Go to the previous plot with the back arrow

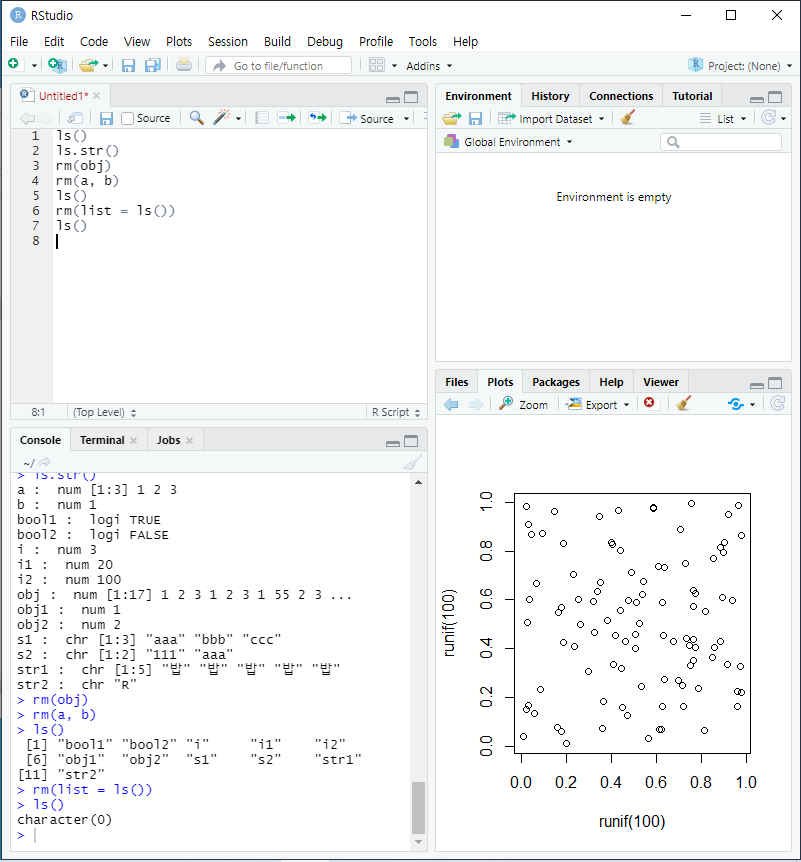451,405
